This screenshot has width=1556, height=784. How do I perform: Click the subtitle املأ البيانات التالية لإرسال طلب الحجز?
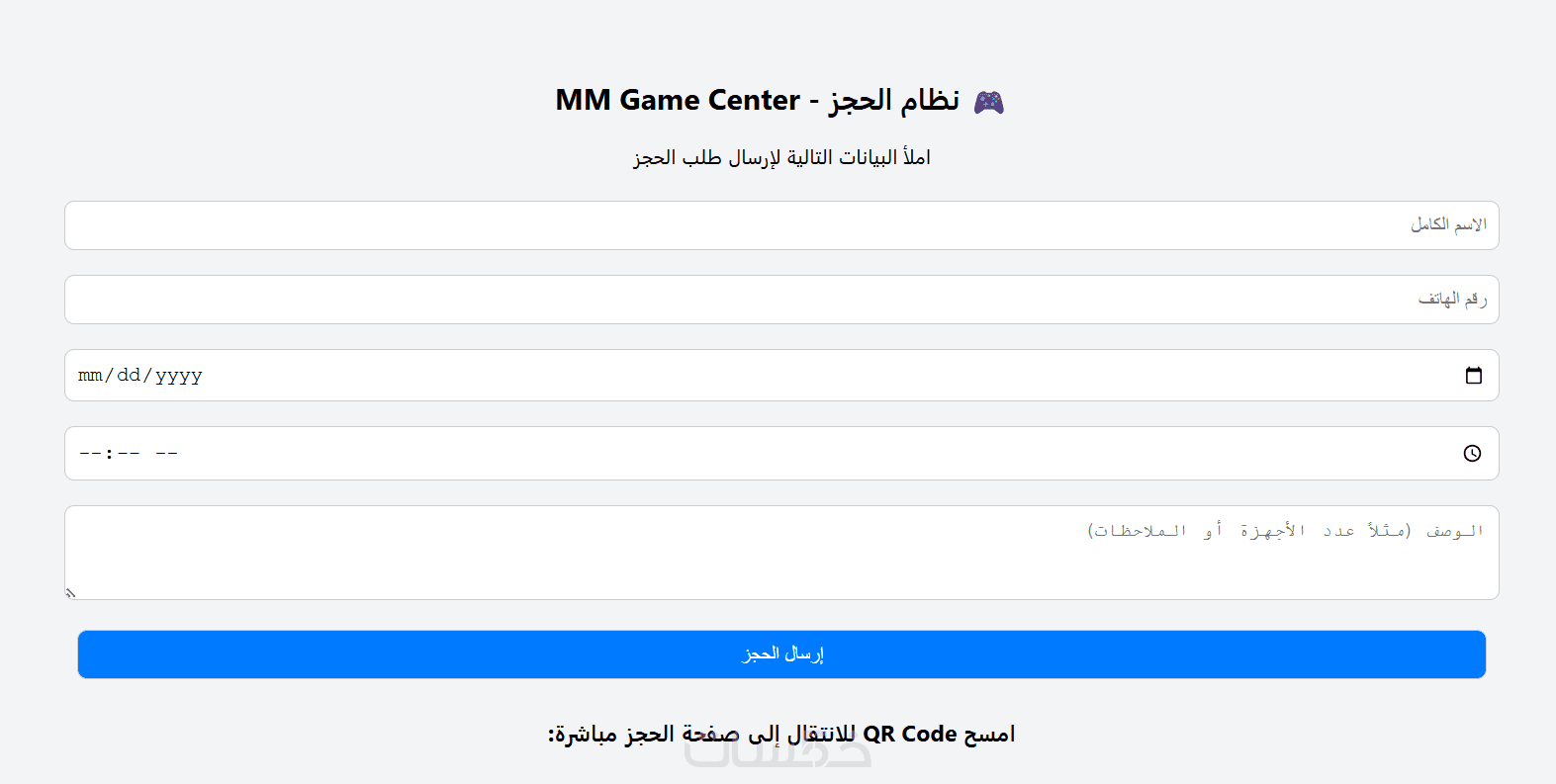coord(781,158)
